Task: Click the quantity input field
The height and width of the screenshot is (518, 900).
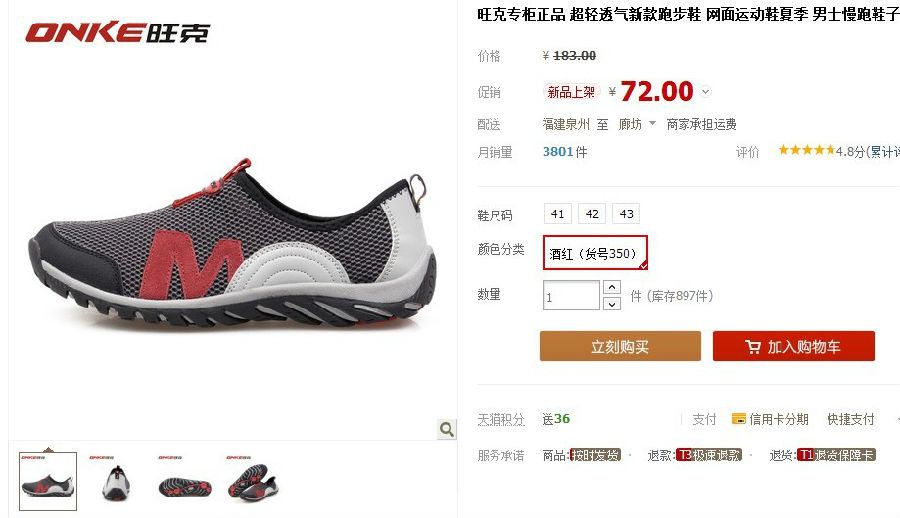Action: coord(571,296)
